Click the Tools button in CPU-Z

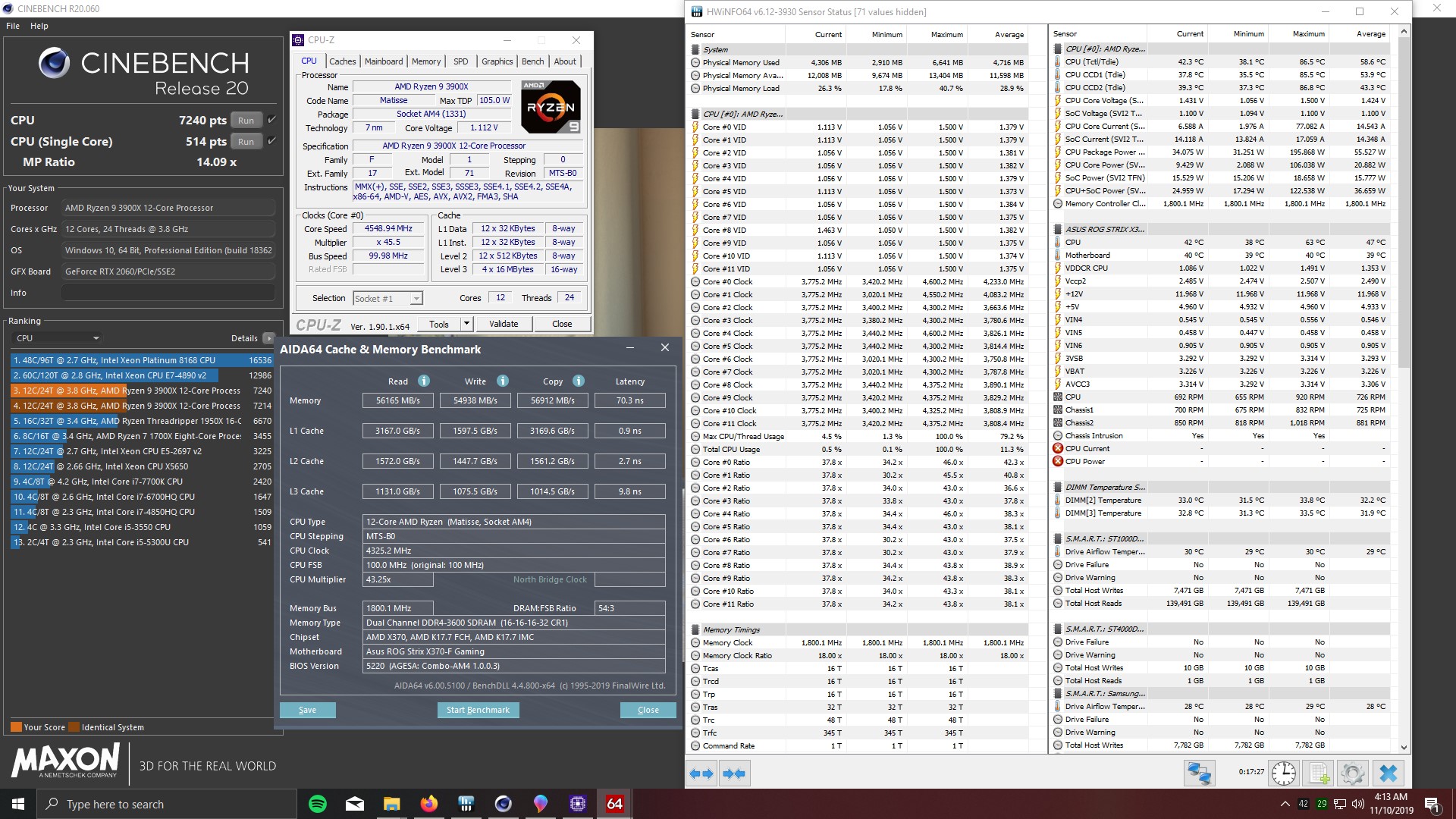pos(439,324)
